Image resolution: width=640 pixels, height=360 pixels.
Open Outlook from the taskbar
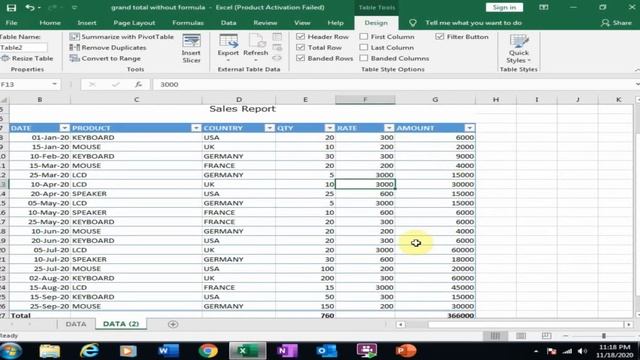coord(327,351)
